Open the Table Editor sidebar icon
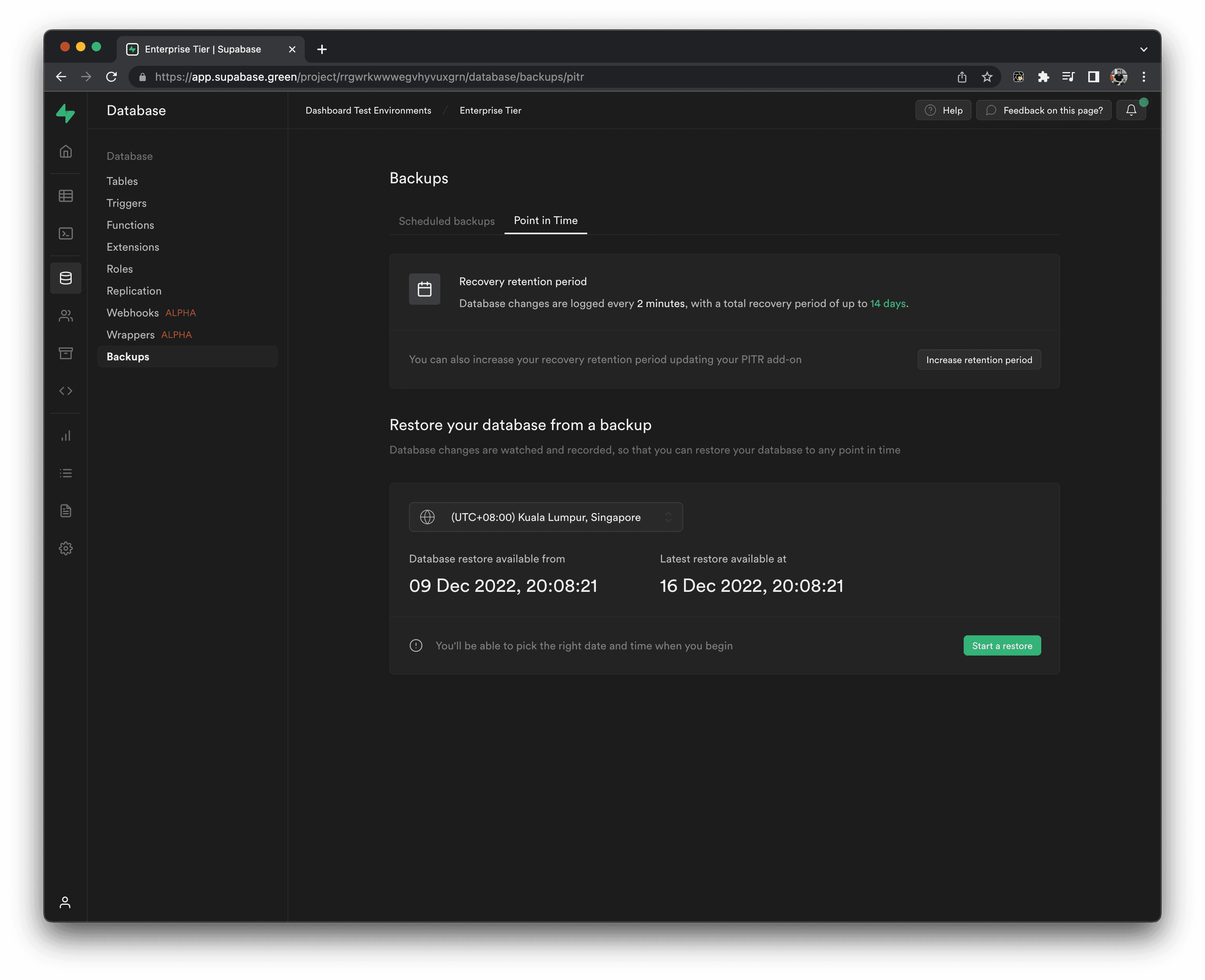 pyautogui.click(x=65, y=196)
